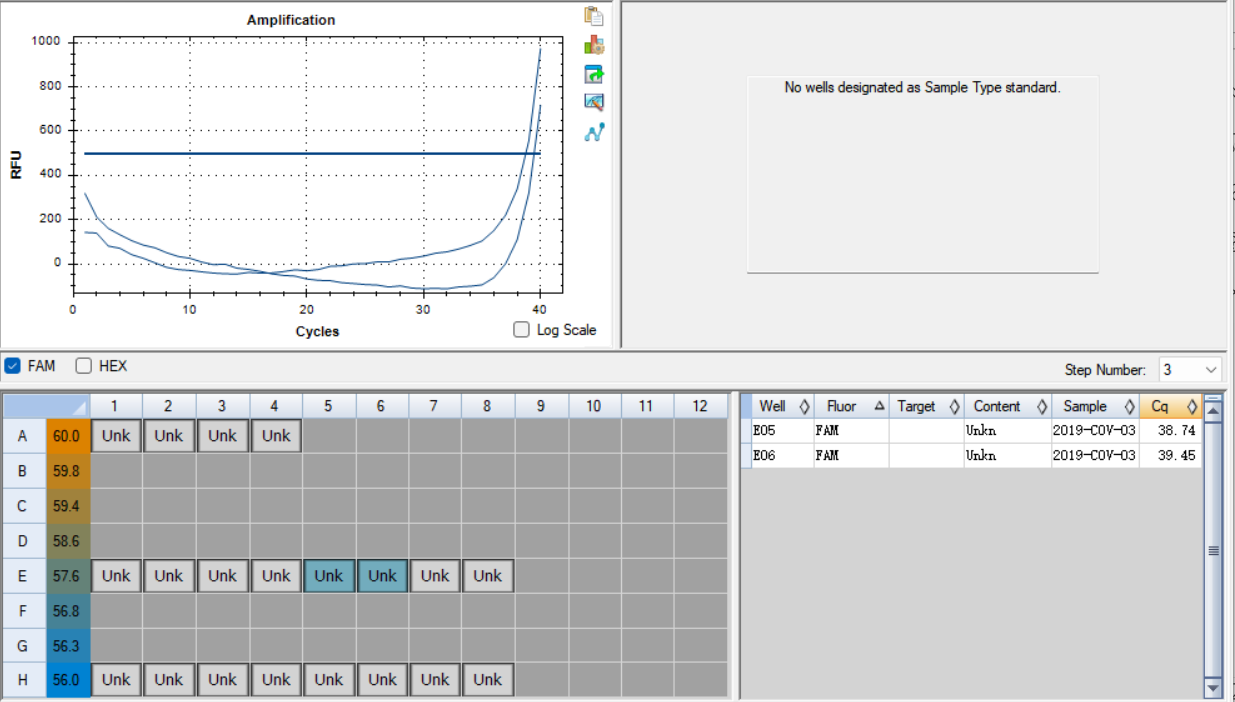The image size is (1235, 702).
Task: Click the 57.6 temperature gradient cell
Action: coord(68,576)
